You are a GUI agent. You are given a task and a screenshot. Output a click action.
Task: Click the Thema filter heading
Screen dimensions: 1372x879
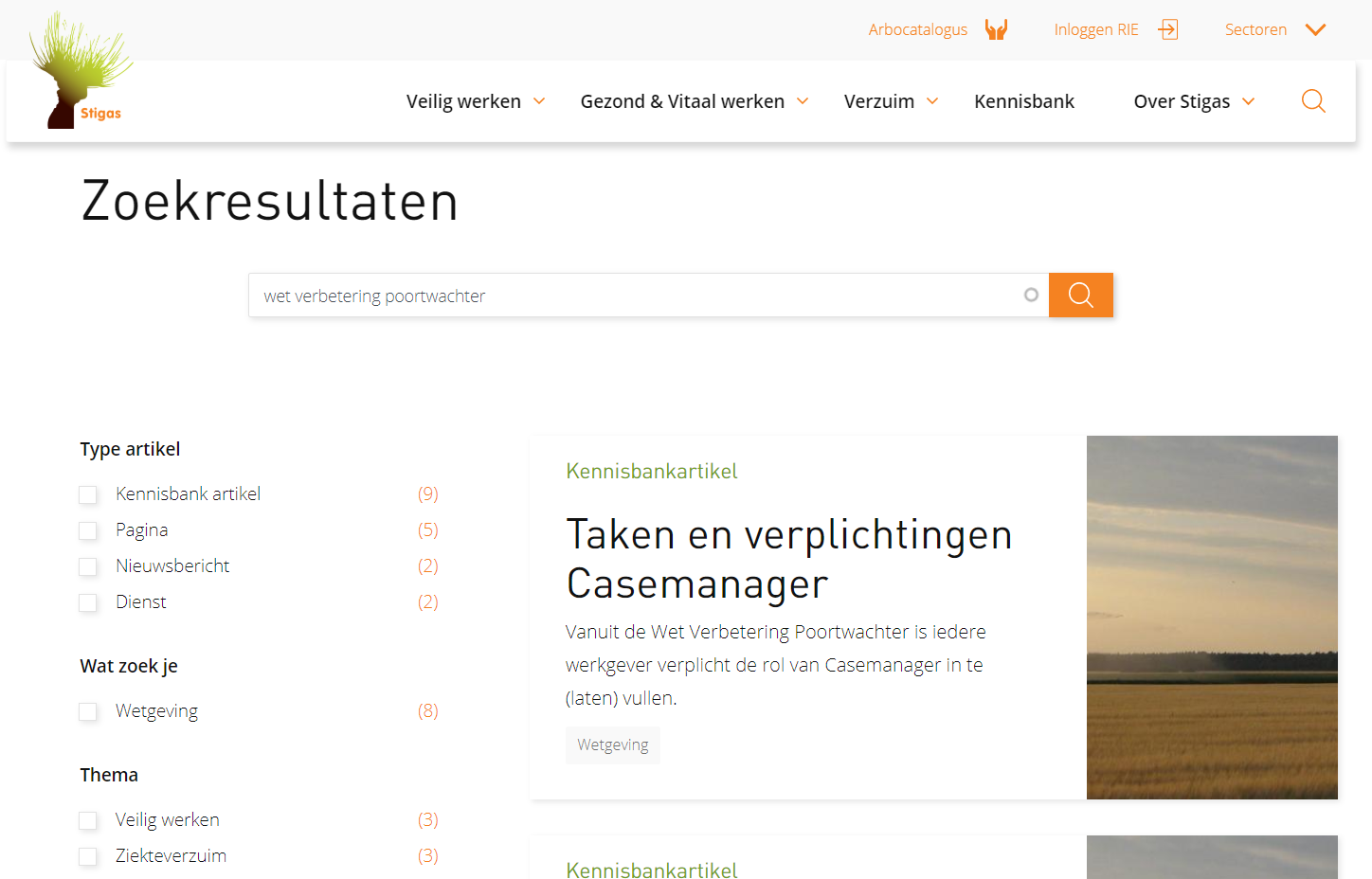pyautogui.click(x=109, y=775)
